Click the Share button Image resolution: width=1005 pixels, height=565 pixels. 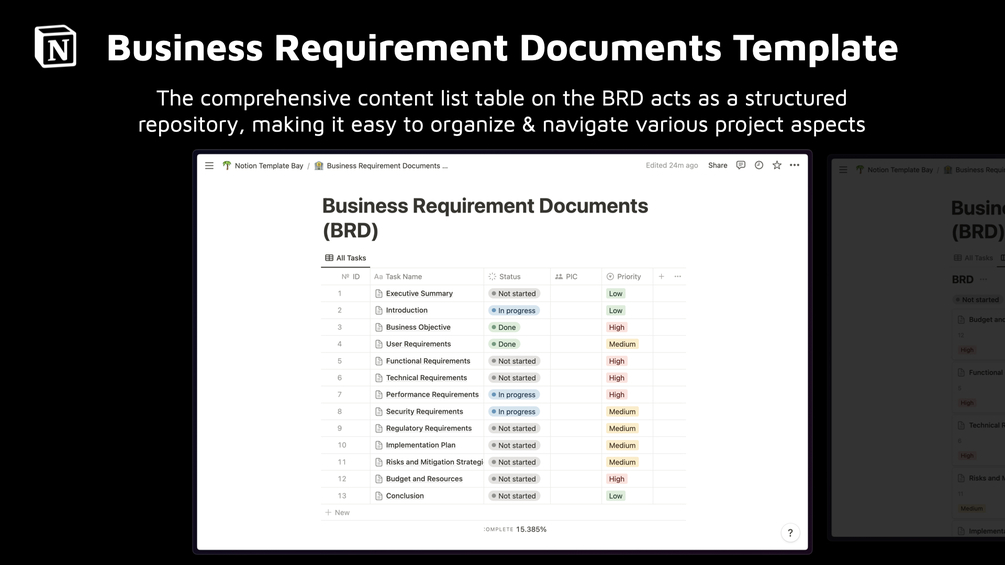coord(717,165)
